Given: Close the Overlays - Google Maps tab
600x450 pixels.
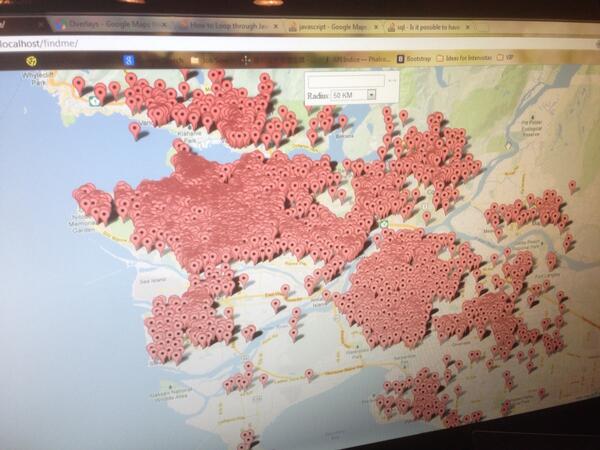Looking at the screenshot, I should coord(163,25).
